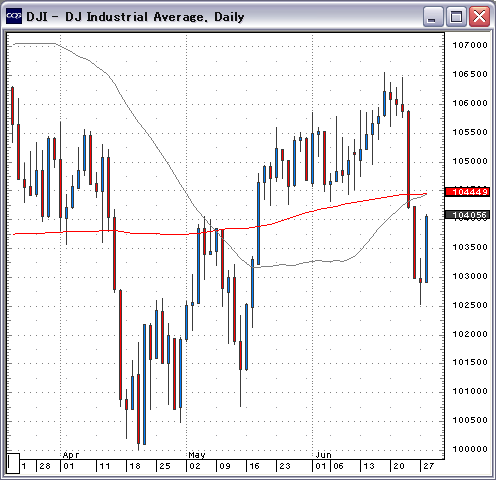
Task: Click the CQG logo icon in title bar
Action: click(14, 16)
